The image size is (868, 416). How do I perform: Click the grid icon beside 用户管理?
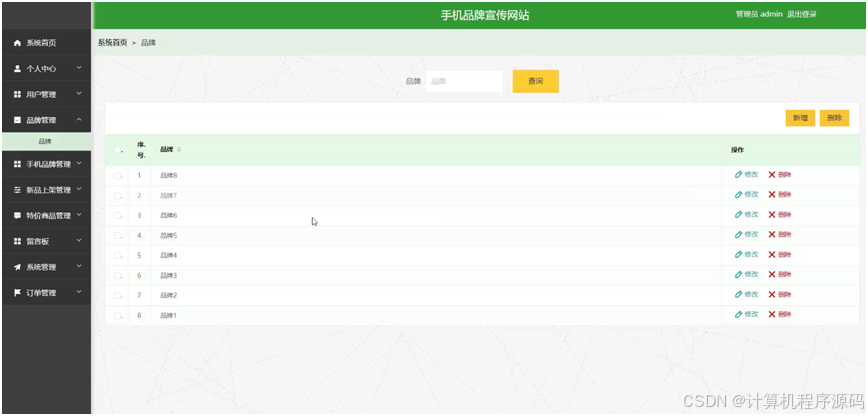(x=17, y=95)
